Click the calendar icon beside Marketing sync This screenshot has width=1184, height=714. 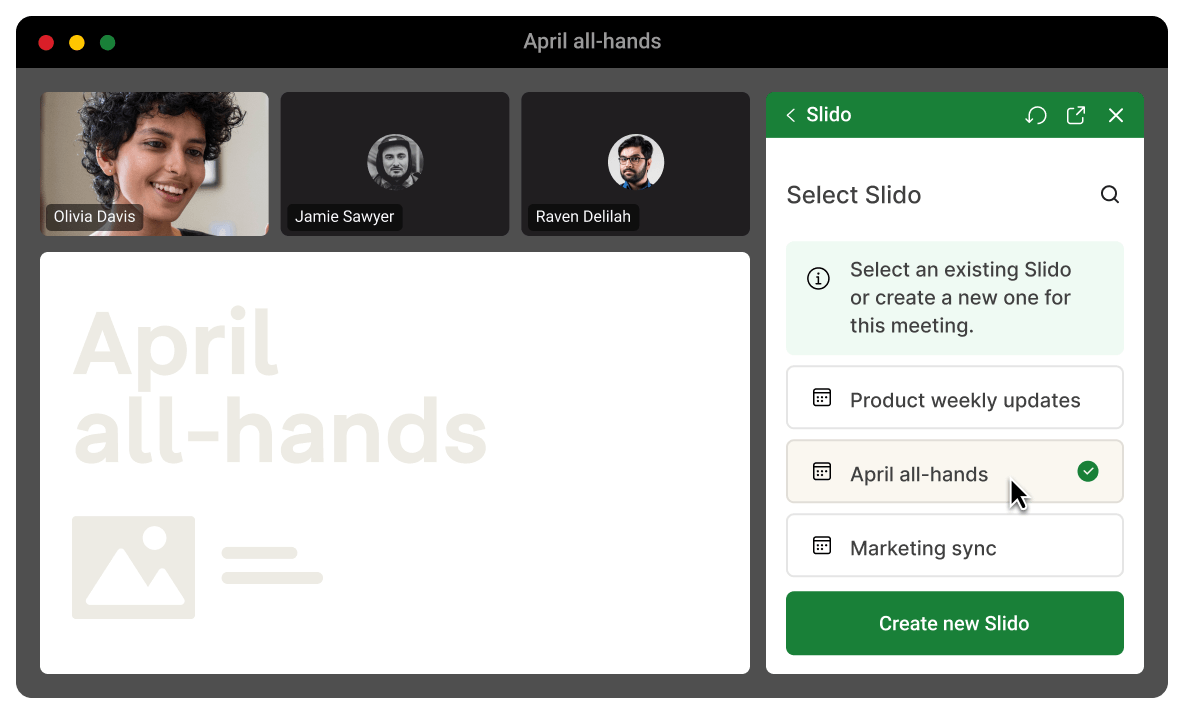[821, 545]
